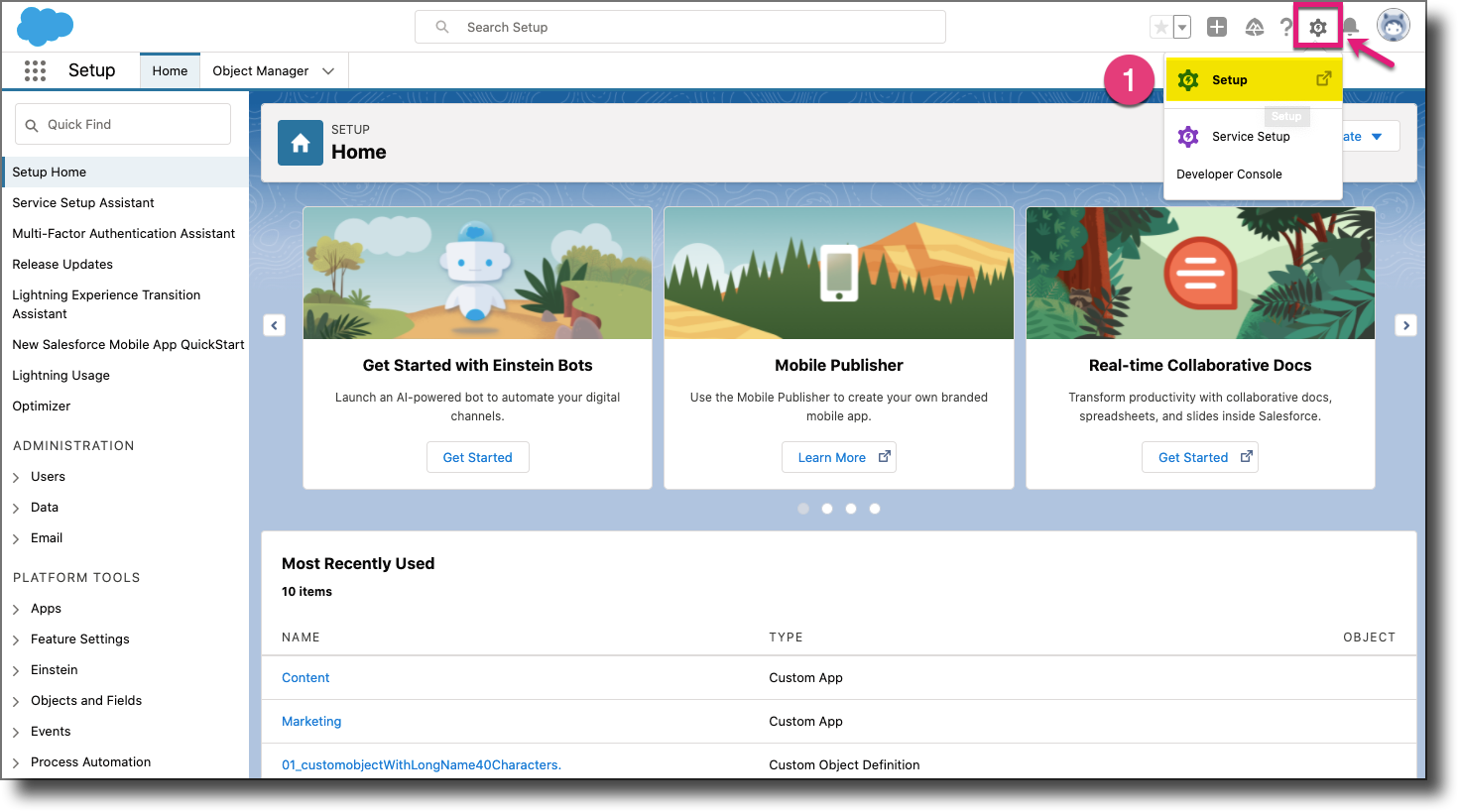Open the Object Manager dropdown chevron
1459x812 pixels.
(x=328, y=70)
